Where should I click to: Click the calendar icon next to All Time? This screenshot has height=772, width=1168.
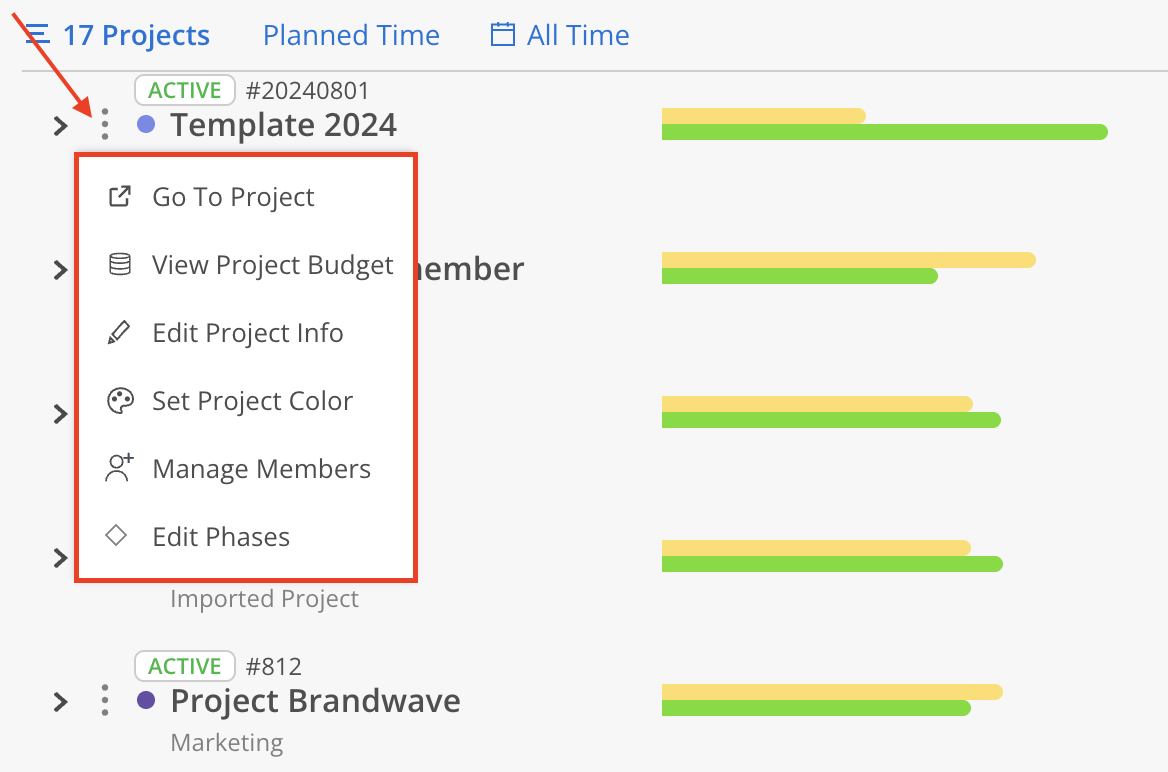point(502,36)
